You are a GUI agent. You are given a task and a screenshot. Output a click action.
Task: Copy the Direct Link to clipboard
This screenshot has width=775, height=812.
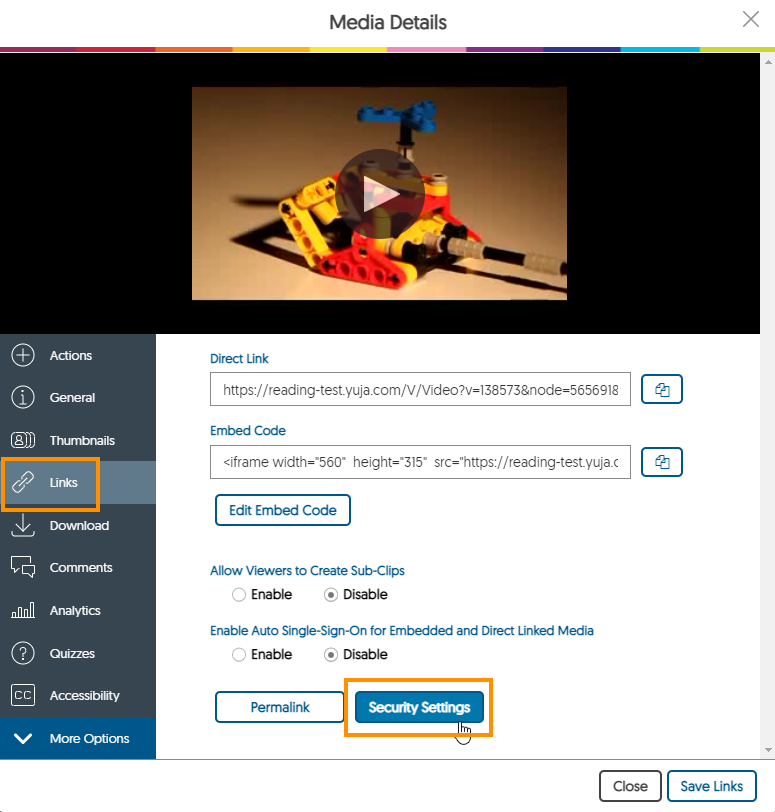coord(662,389)
